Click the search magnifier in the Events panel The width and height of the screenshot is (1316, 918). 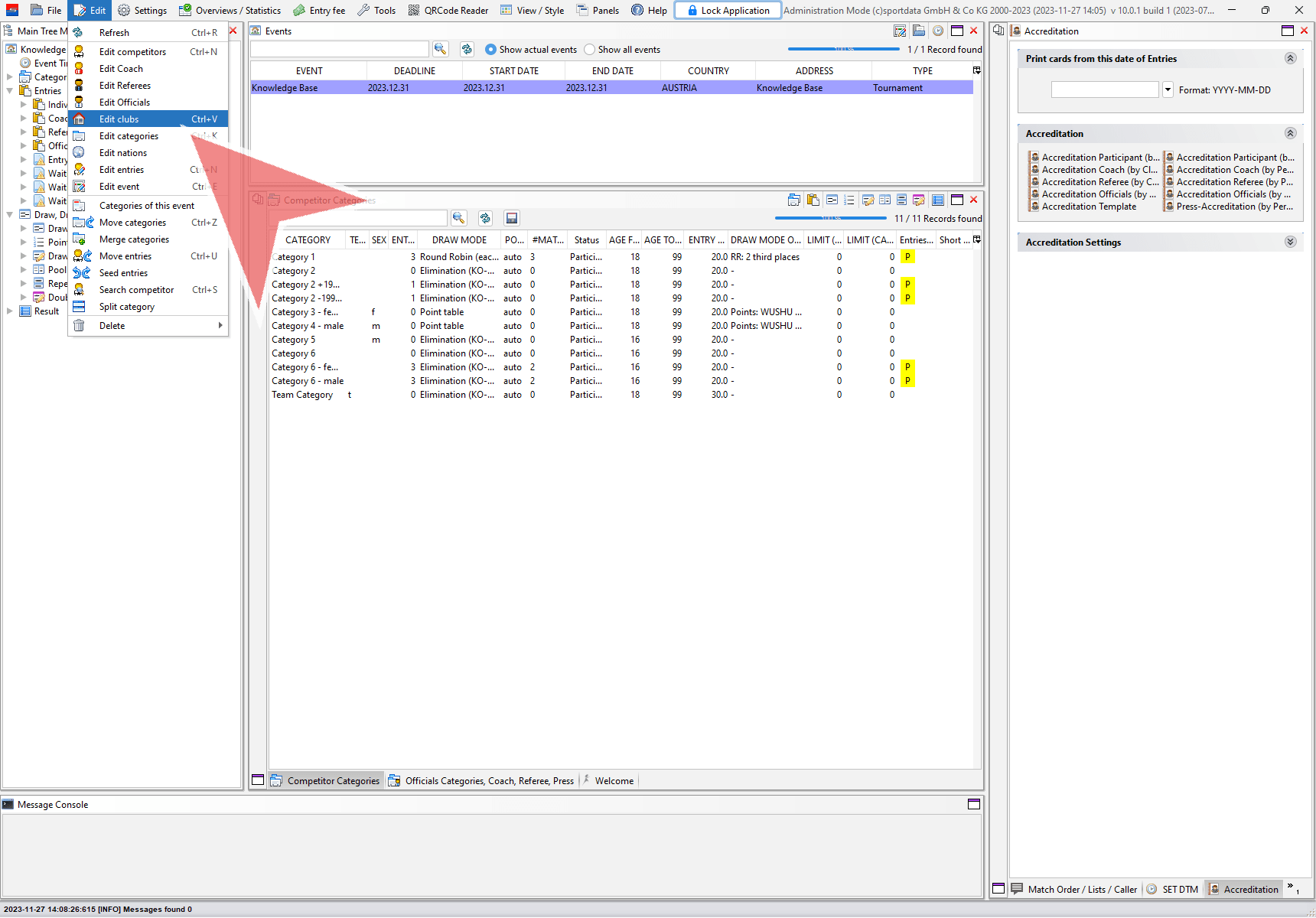(x=440, y=49)
